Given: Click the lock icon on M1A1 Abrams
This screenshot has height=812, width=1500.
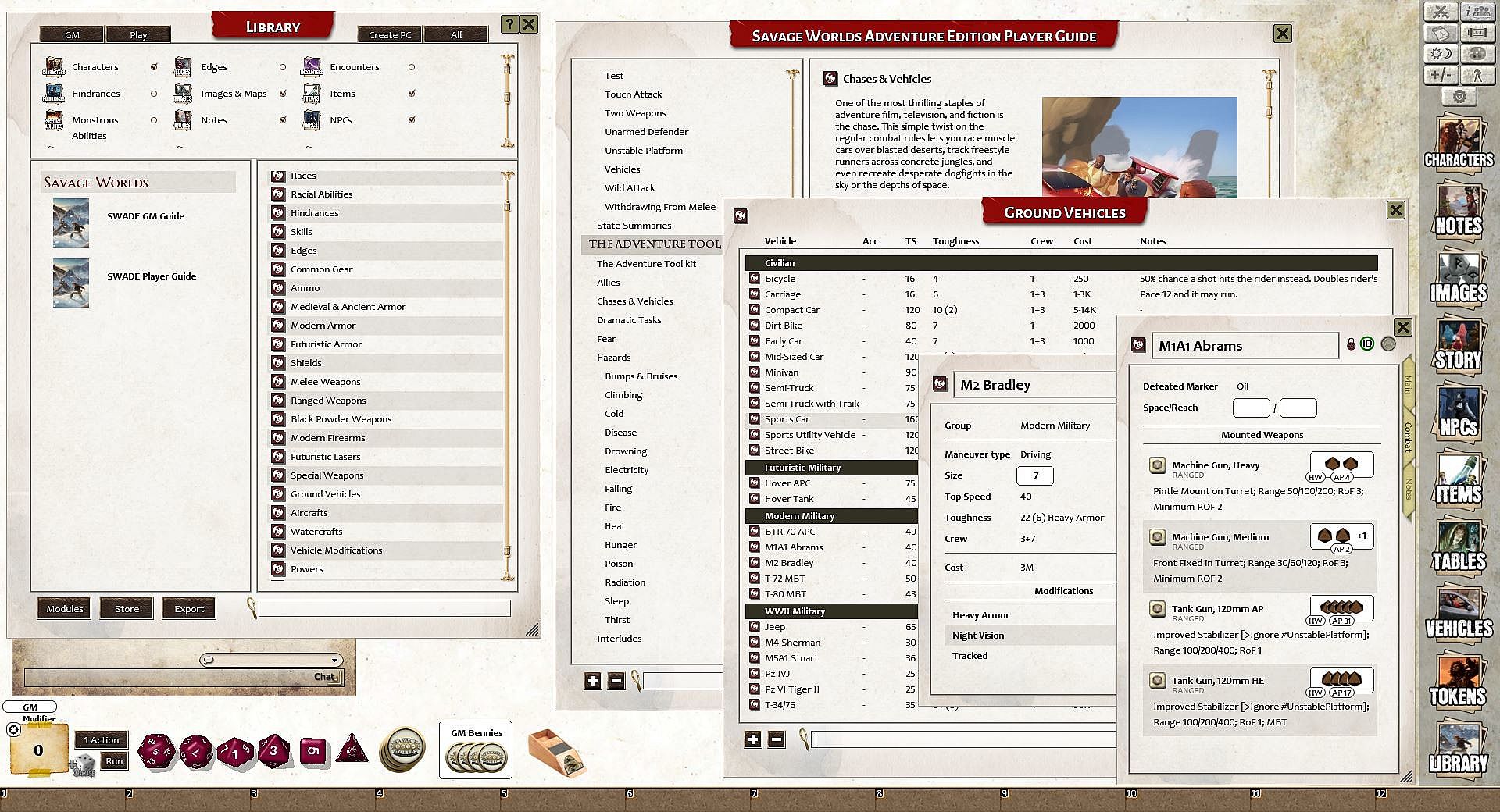Looking at the screenshot, I should (1351, 344).
